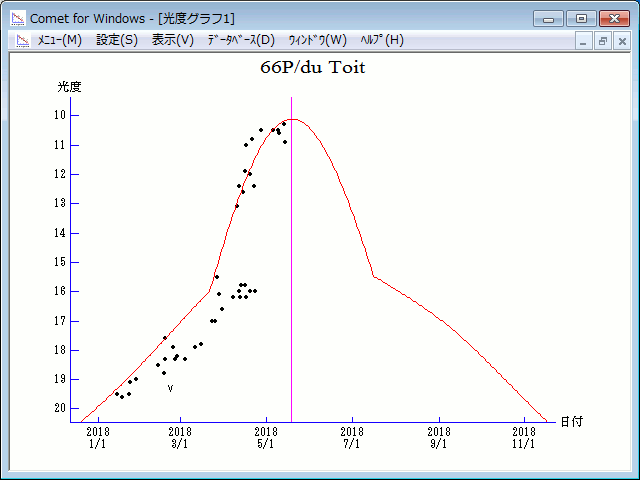Maximize the Comet for Windows window
This screenshot has width=640, height=480.
click(x=580, y=18)
